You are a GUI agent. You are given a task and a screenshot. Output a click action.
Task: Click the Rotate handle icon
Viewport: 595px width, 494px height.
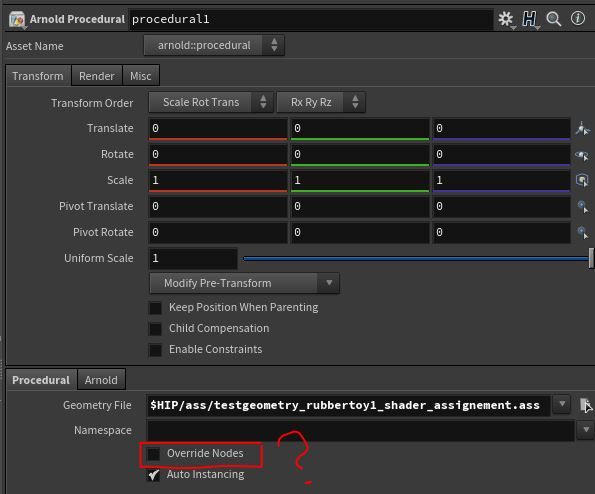582,155
